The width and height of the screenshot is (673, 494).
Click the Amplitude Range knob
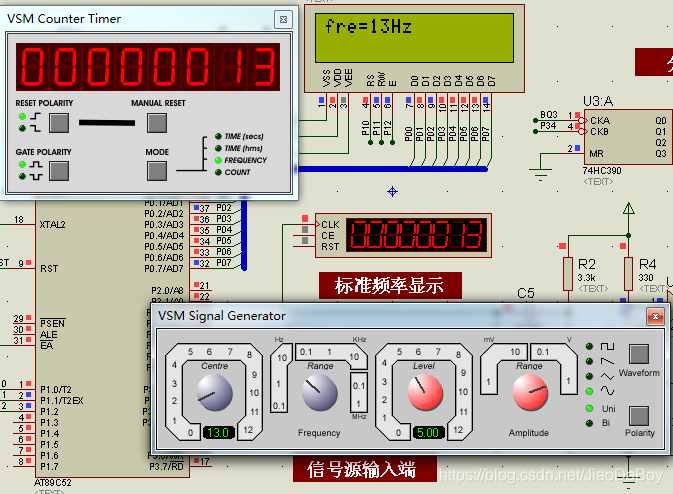tap(530, 396)
